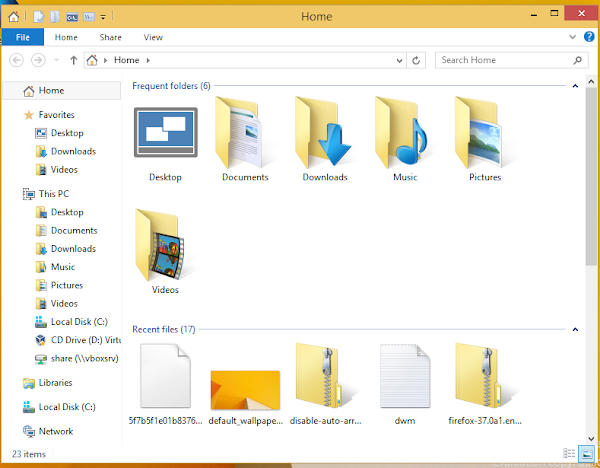Refresh the Home location
Screen dimensions: 600x468
[416, 60]
